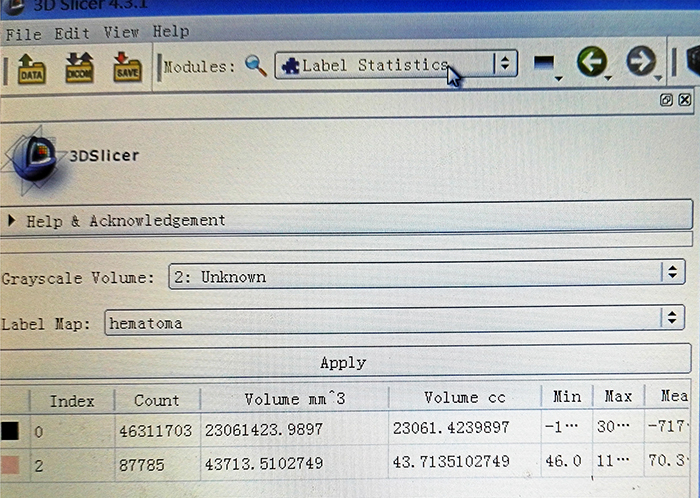Select index cell 2 in table

[x=72, y=465]
